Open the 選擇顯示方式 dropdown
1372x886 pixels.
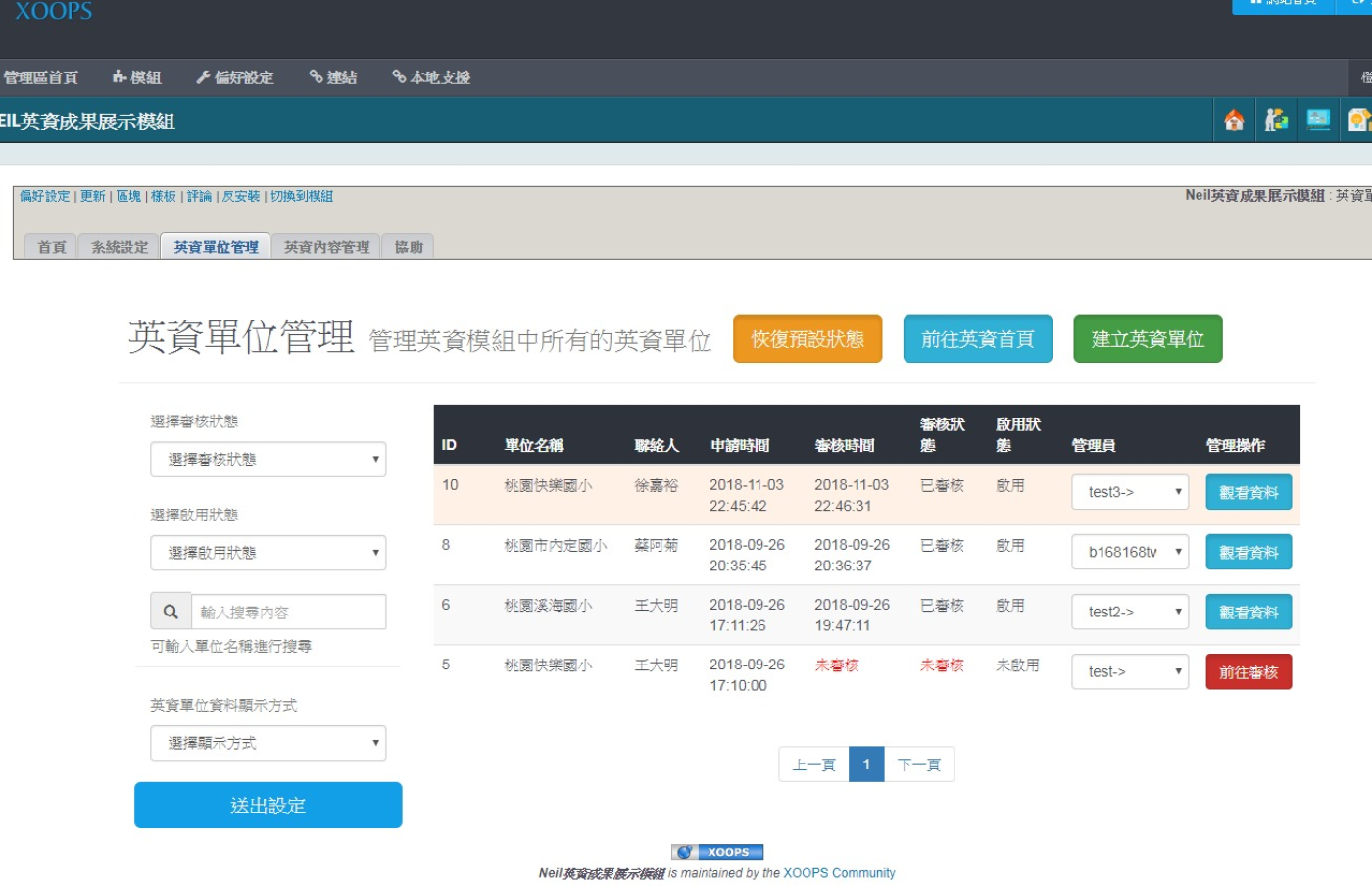tap(268, 743)
